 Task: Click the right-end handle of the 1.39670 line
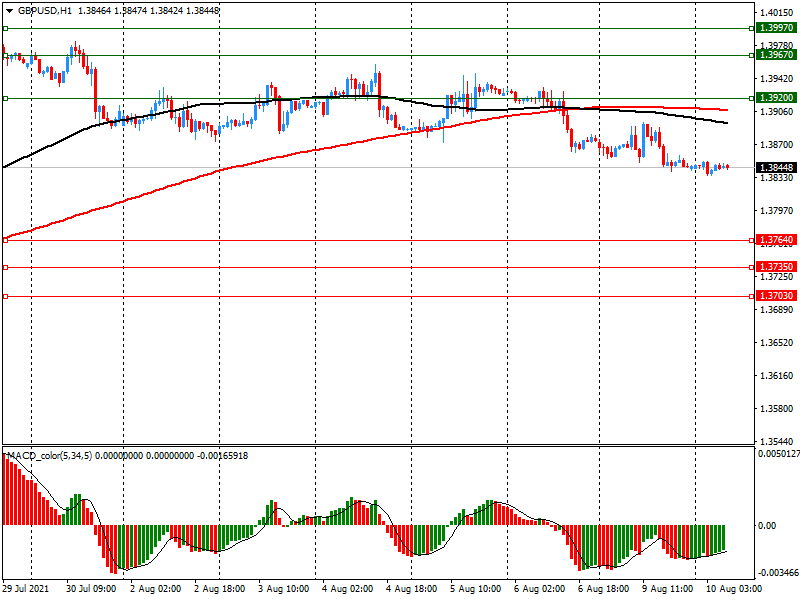(752, 56)
